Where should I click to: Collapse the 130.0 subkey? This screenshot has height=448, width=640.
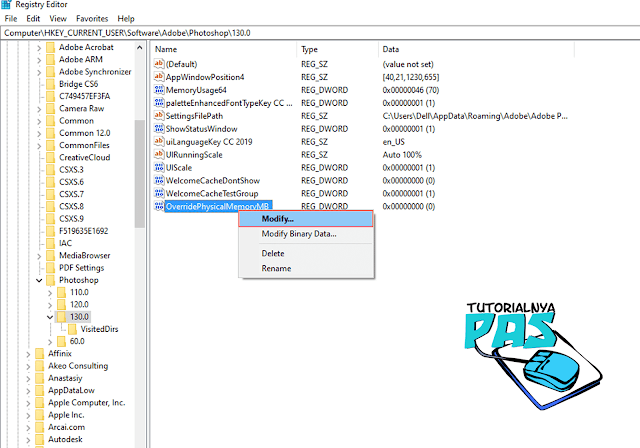(x=50, y=317)
